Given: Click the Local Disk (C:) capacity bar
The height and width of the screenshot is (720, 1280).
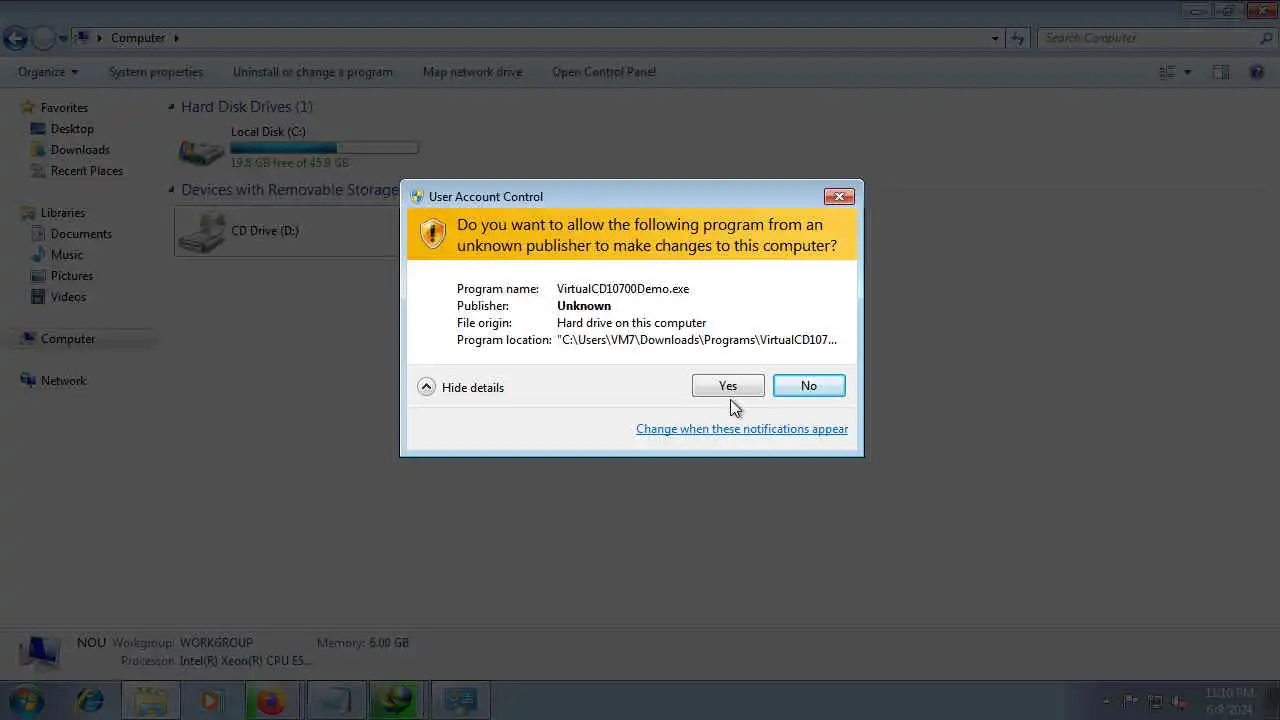Looking at the screenshot, I should [324, 148].
